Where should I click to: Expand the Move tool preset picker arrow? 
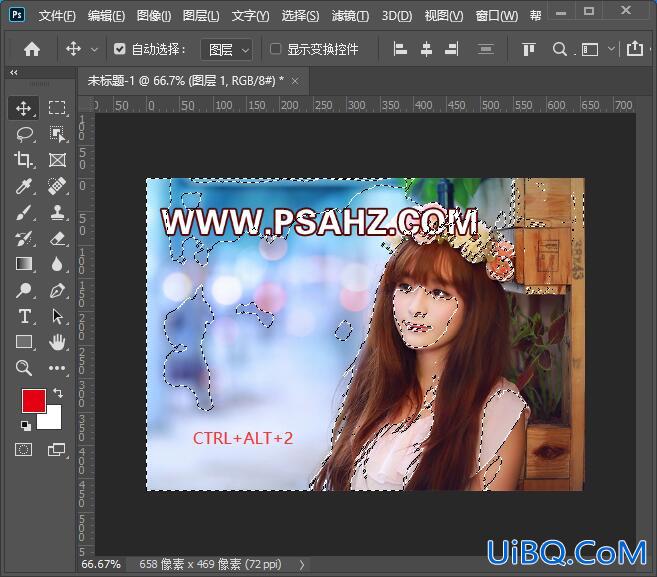click(x=95, y=50)
